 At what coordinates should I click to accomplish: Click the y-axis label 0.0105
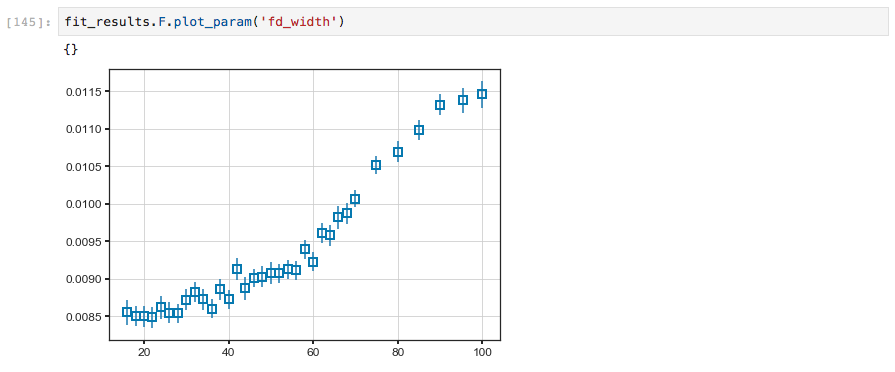pyautogui.click(x=83, y=167)
